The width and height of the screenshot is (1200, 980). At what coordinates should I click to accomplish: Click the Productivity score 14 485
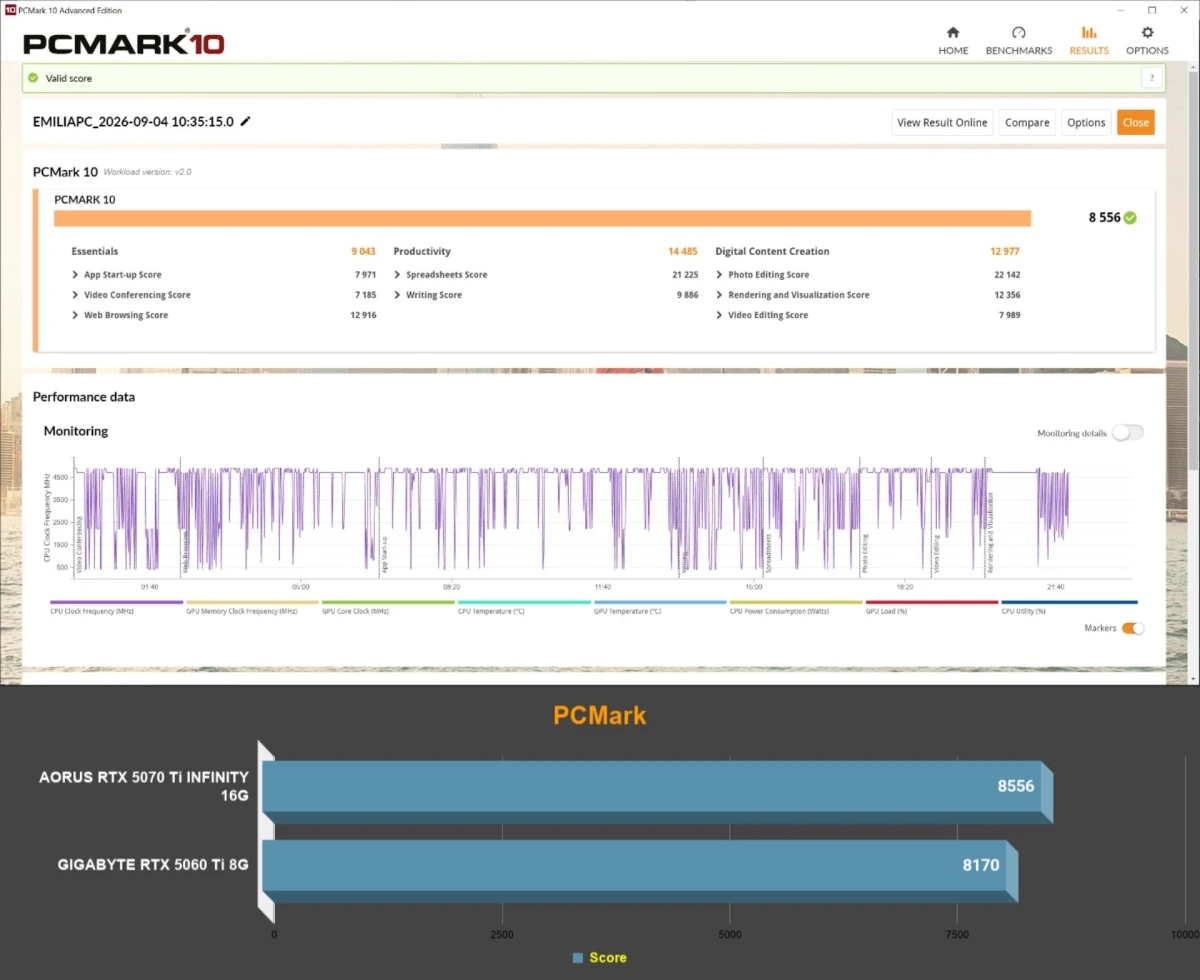click(x=682, y=252)
